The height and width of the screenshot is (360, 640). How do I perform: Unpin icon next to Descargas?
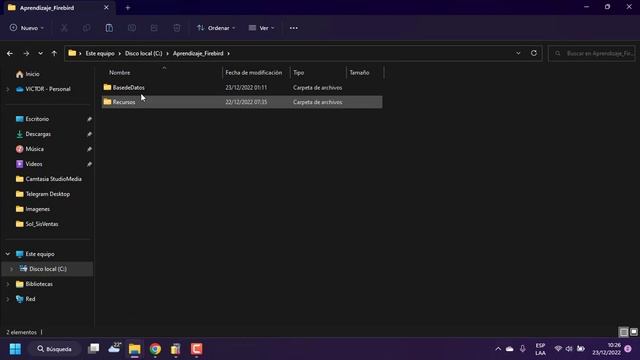[x=89, y=134]
